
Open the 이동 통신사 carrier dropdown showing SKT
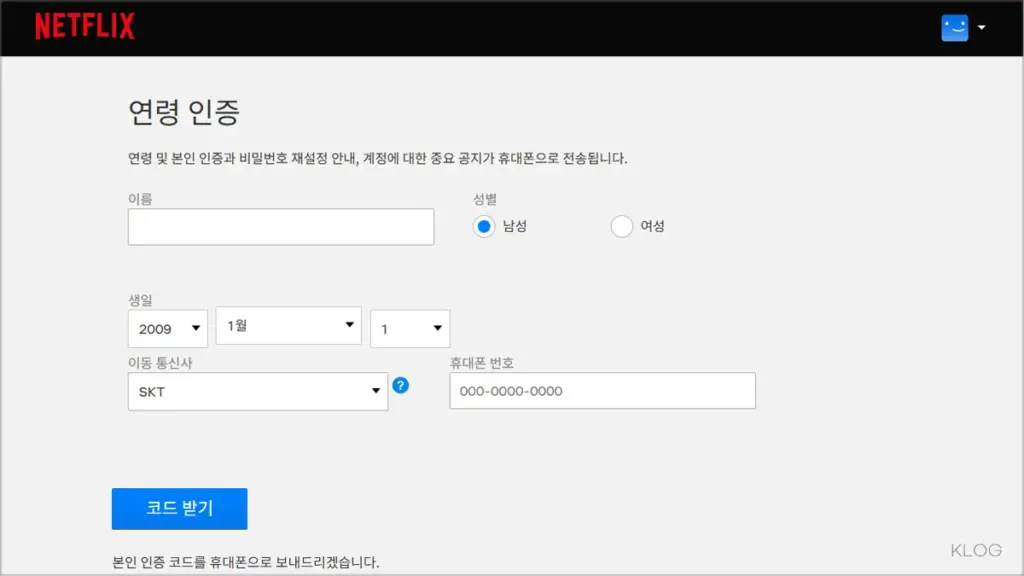(x=257, y=390)
